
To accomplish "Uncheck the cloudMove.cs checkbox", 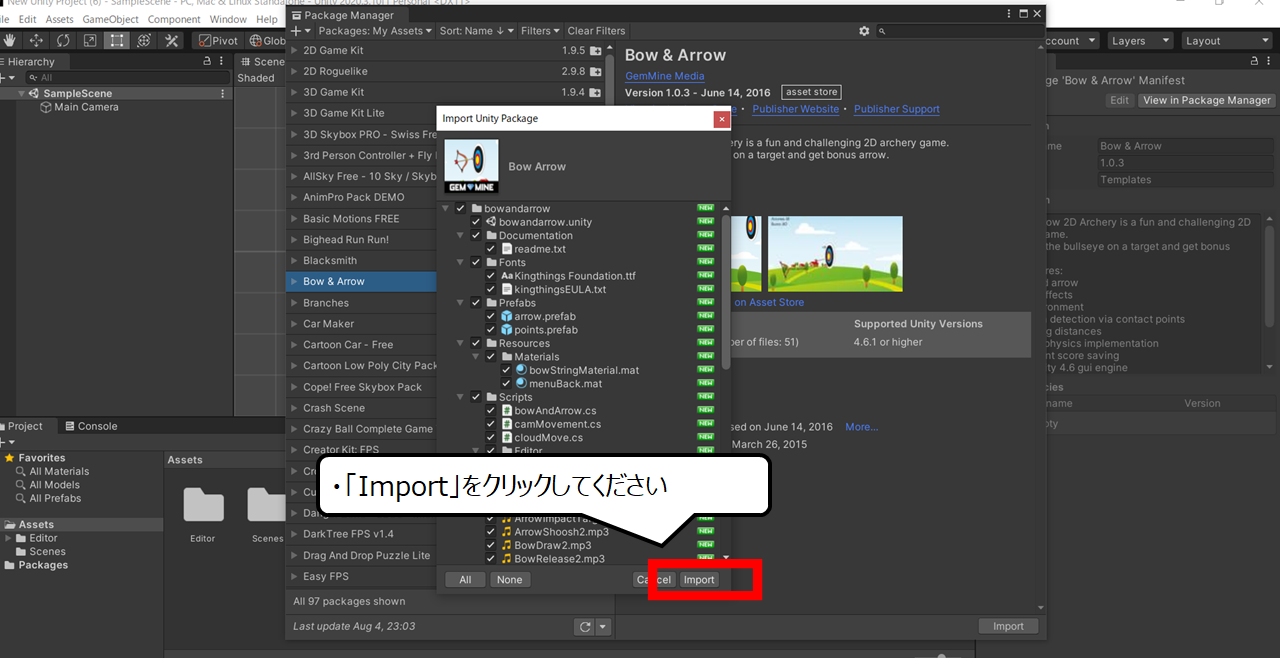I will tap(490, 438).
